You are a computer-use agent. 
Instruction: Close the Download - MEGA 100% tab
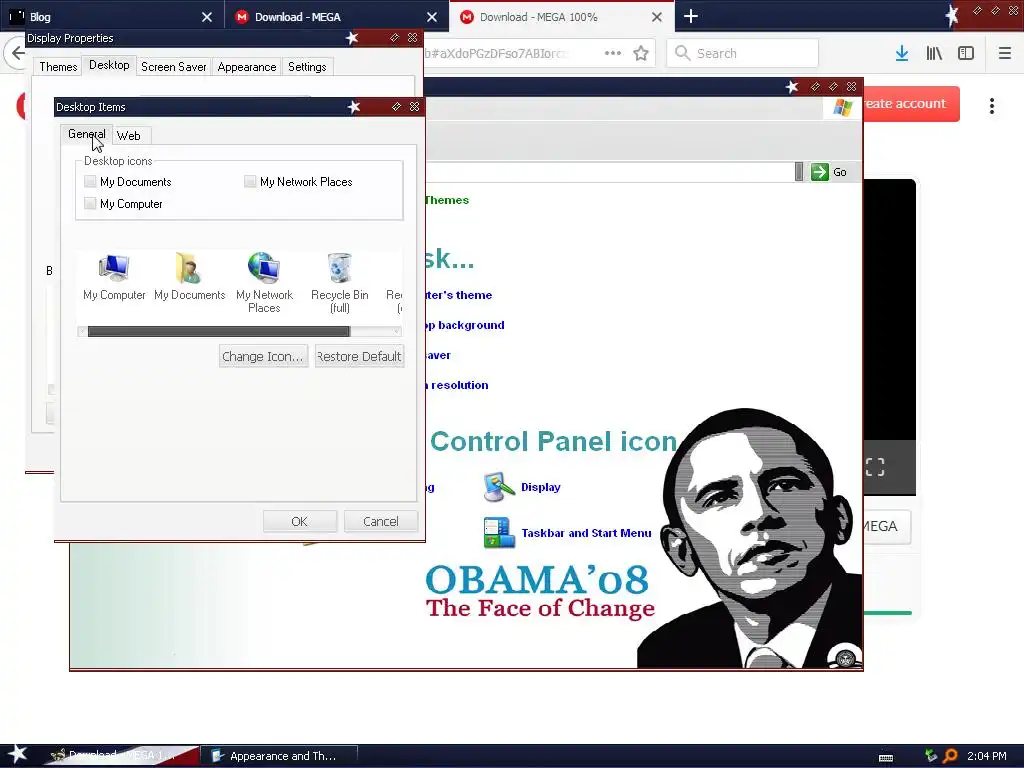(x=657, y=17)
